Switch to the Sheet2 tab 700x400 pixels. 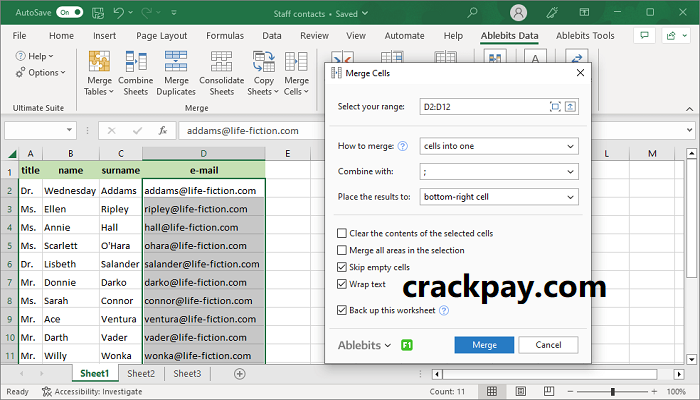pyautogui.click(x=141, y=374)
